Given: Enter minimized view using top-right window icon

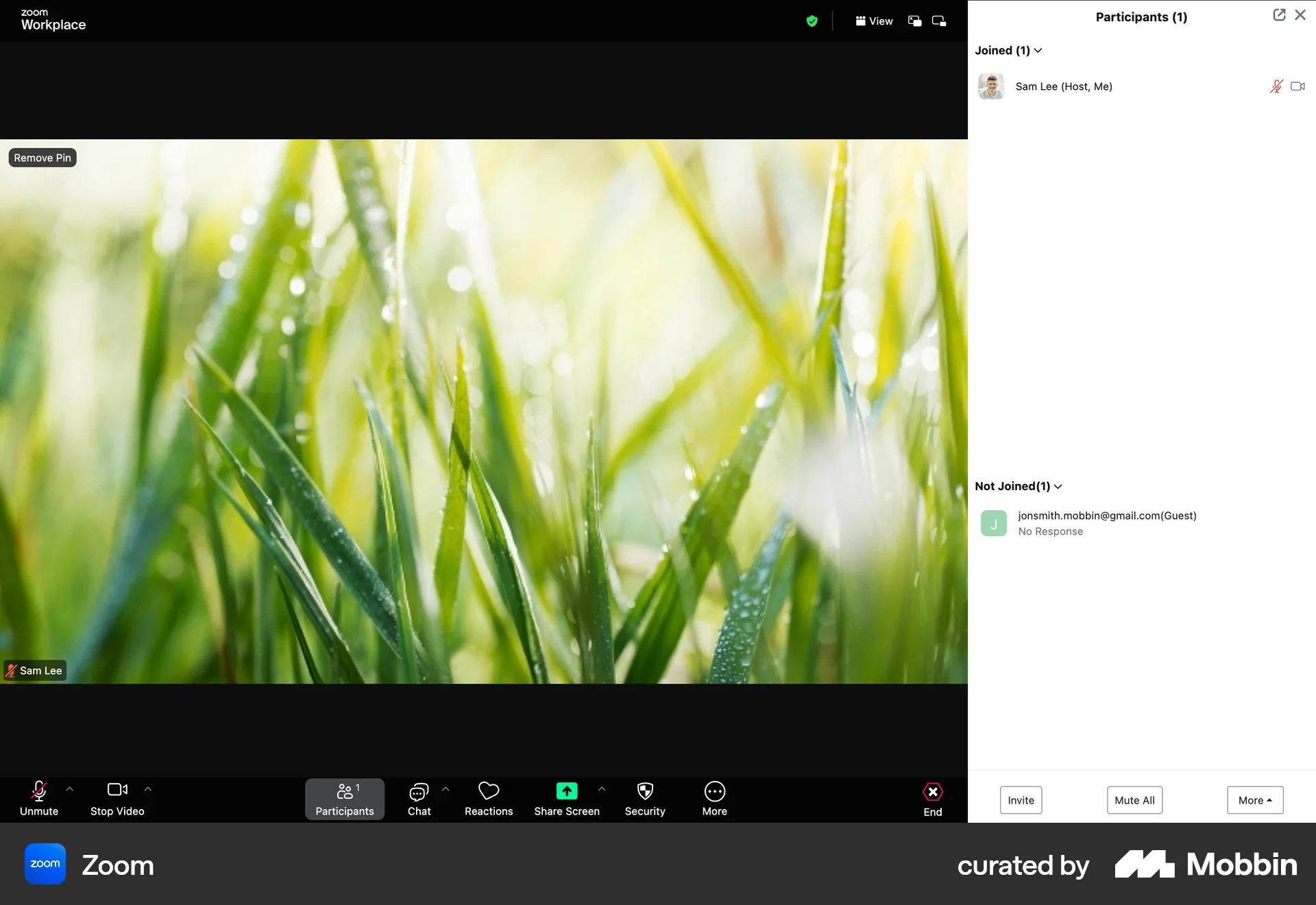Looking at the screenshot, I should click(x=938, y=21).
